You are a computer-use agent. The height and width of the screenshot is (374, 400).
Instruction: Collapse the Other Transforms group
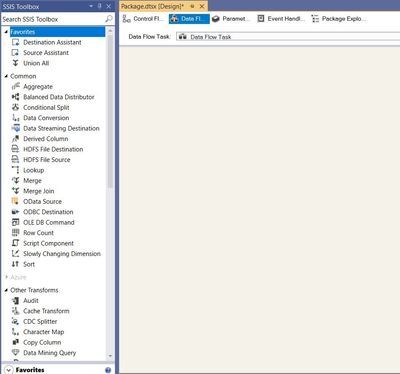pos(6,290)
